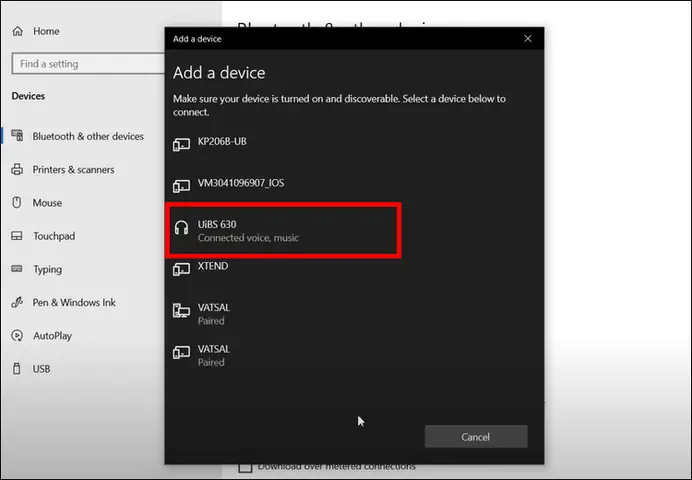
Task: Close the Add a device dialog
Action: click(528, 39)
